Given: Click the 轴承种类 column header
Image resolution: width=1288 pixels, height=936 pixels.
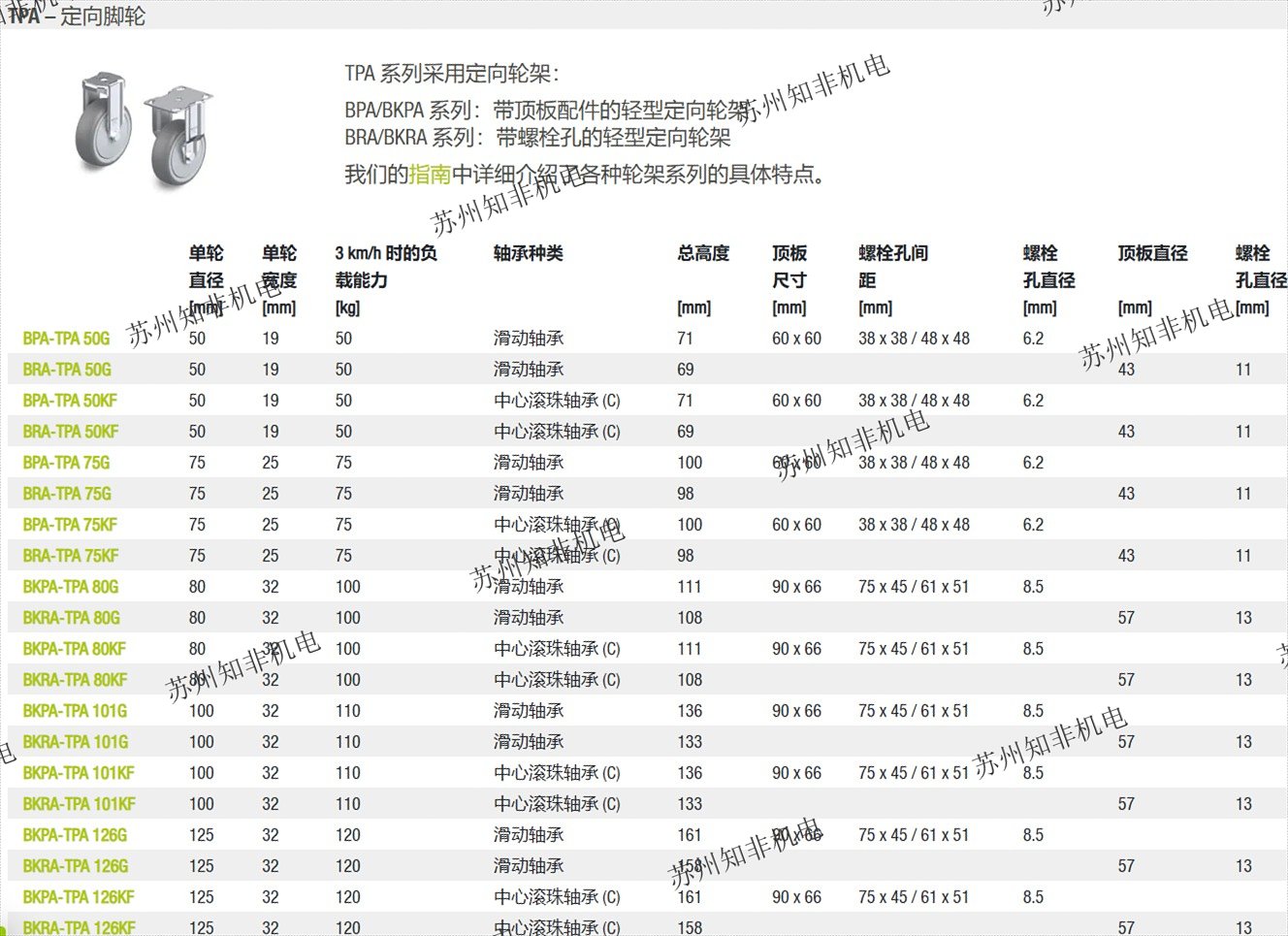Looking at the screenshot, I should (528, 253).
